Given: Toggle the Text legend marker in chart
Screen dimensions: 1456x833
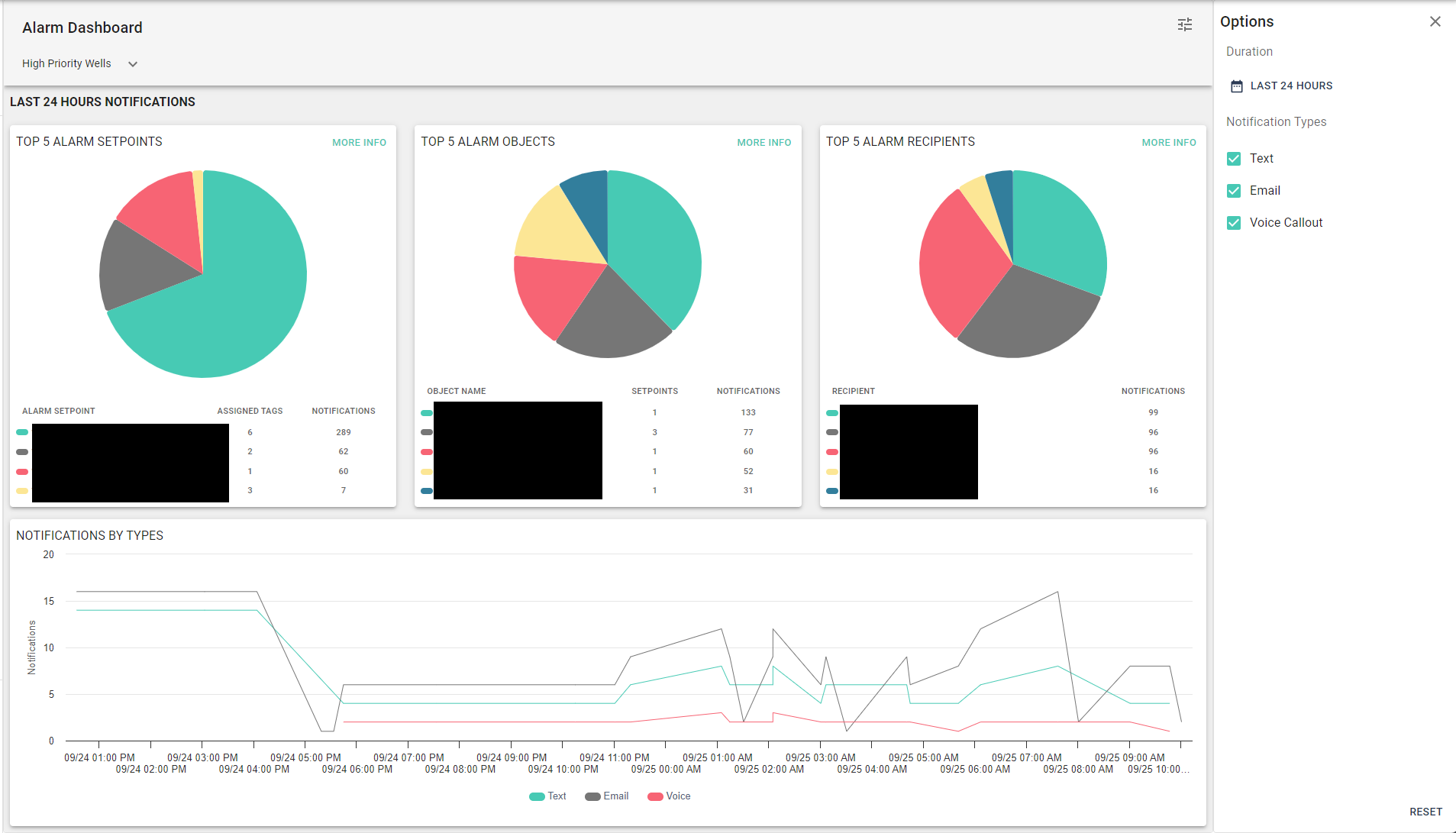Looking at the screenshot, I should [x=537, y=796].
